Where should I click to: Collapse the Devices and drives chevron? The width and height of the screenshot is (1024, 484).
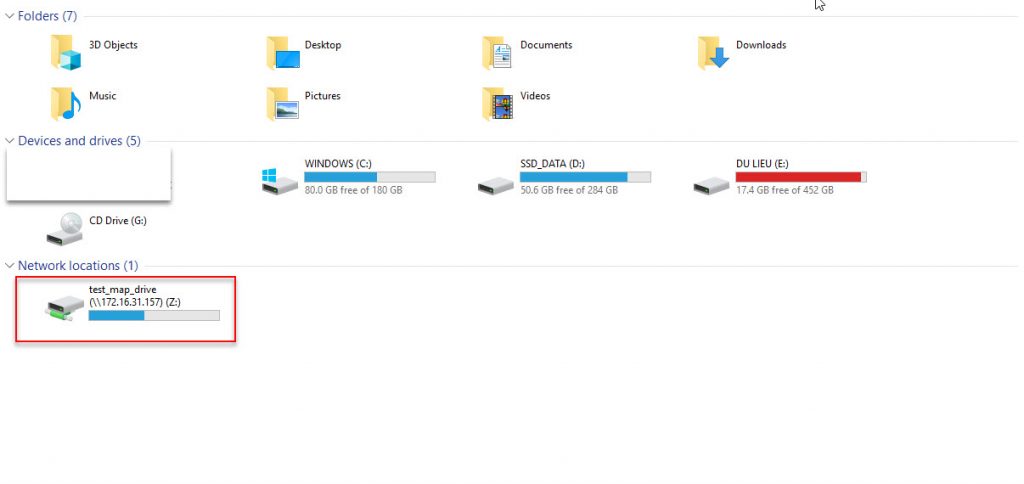pyautogui.click(x=9, y=140)
